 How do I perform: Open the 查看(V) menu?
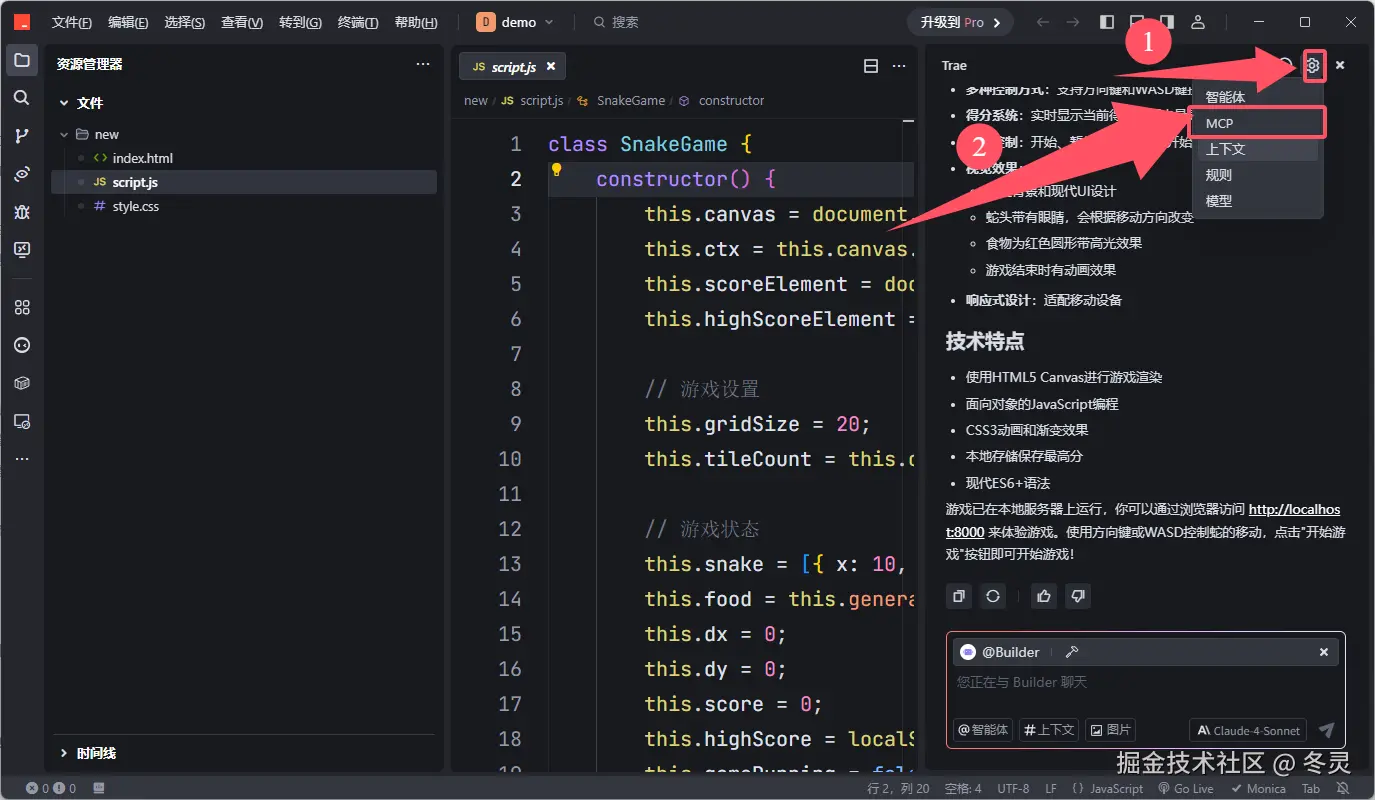click(x=242, y=22)
